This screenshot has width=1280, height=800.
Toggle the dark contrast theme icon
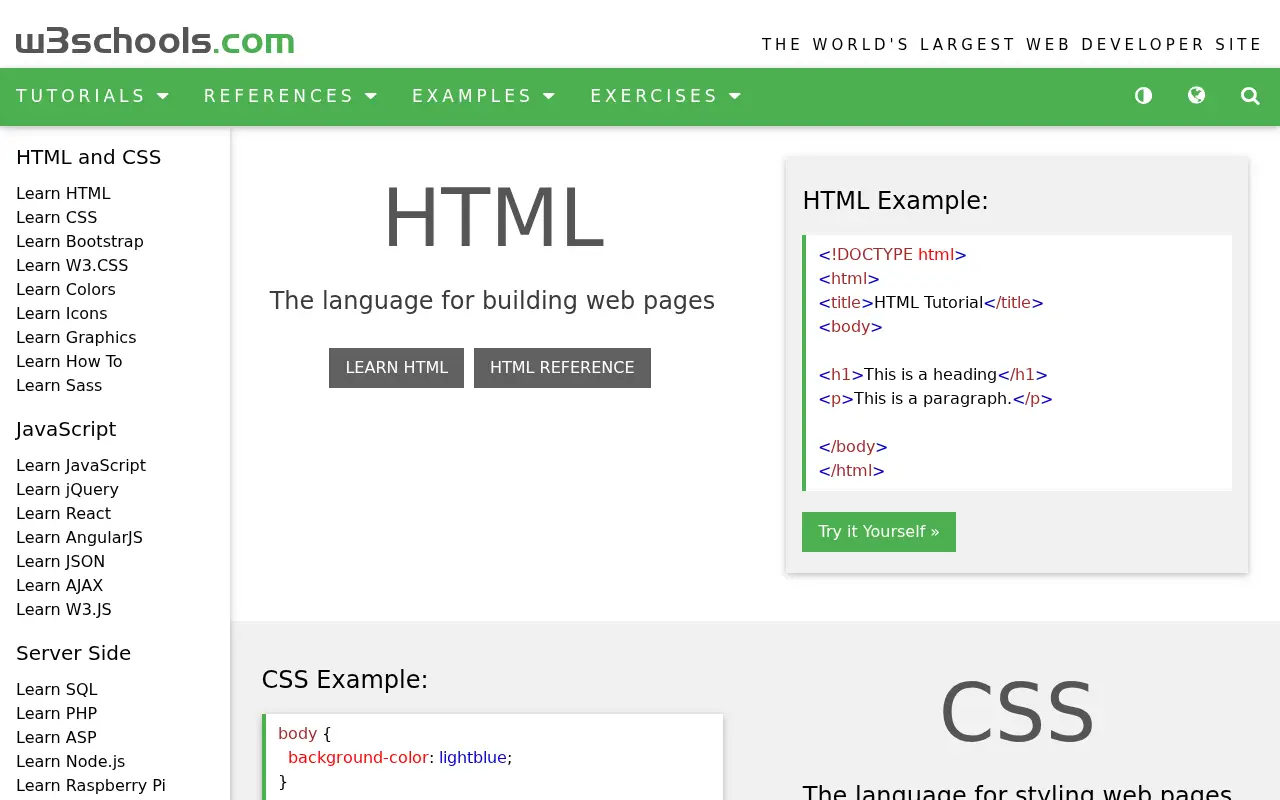[x=1143, y=96]
